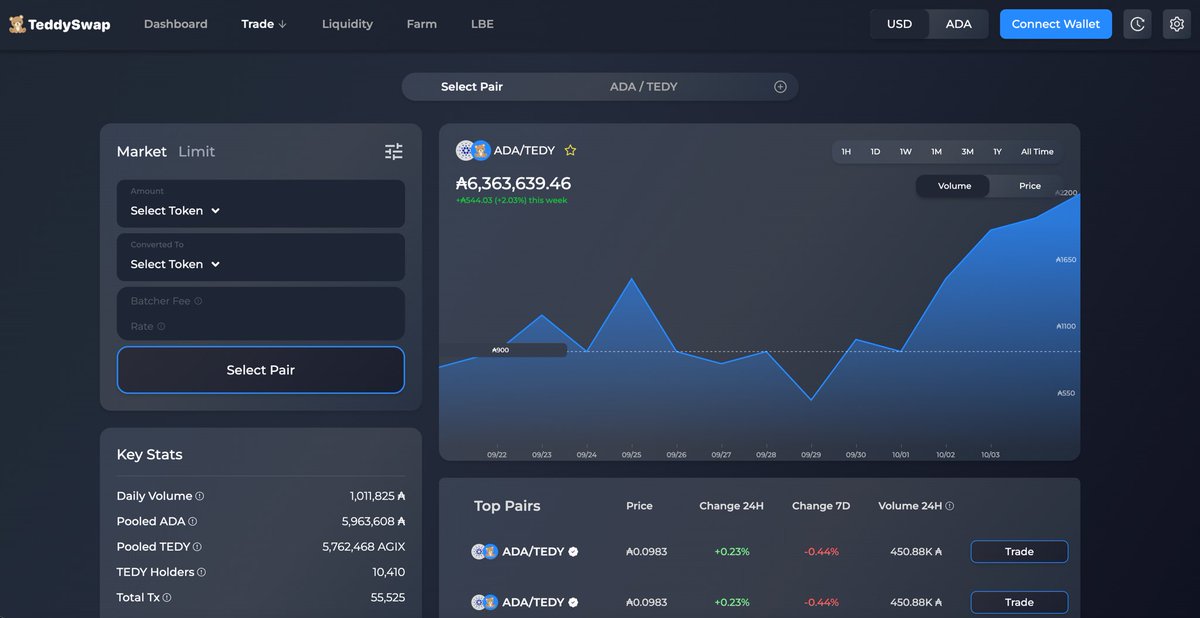Click the 09/29 date on chart axis
The image size is (1200, 618).
[811, 455]
